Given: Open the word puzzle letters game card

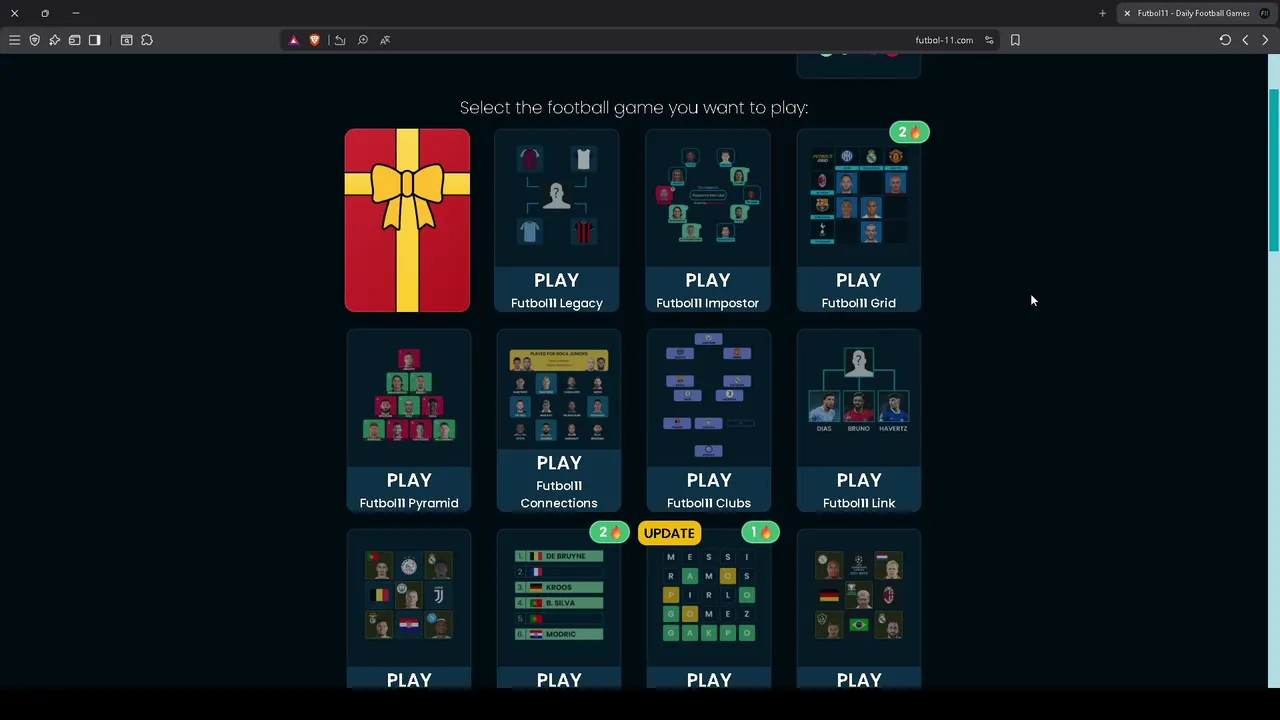Looking at the screenshot, I should pos(709,608).
